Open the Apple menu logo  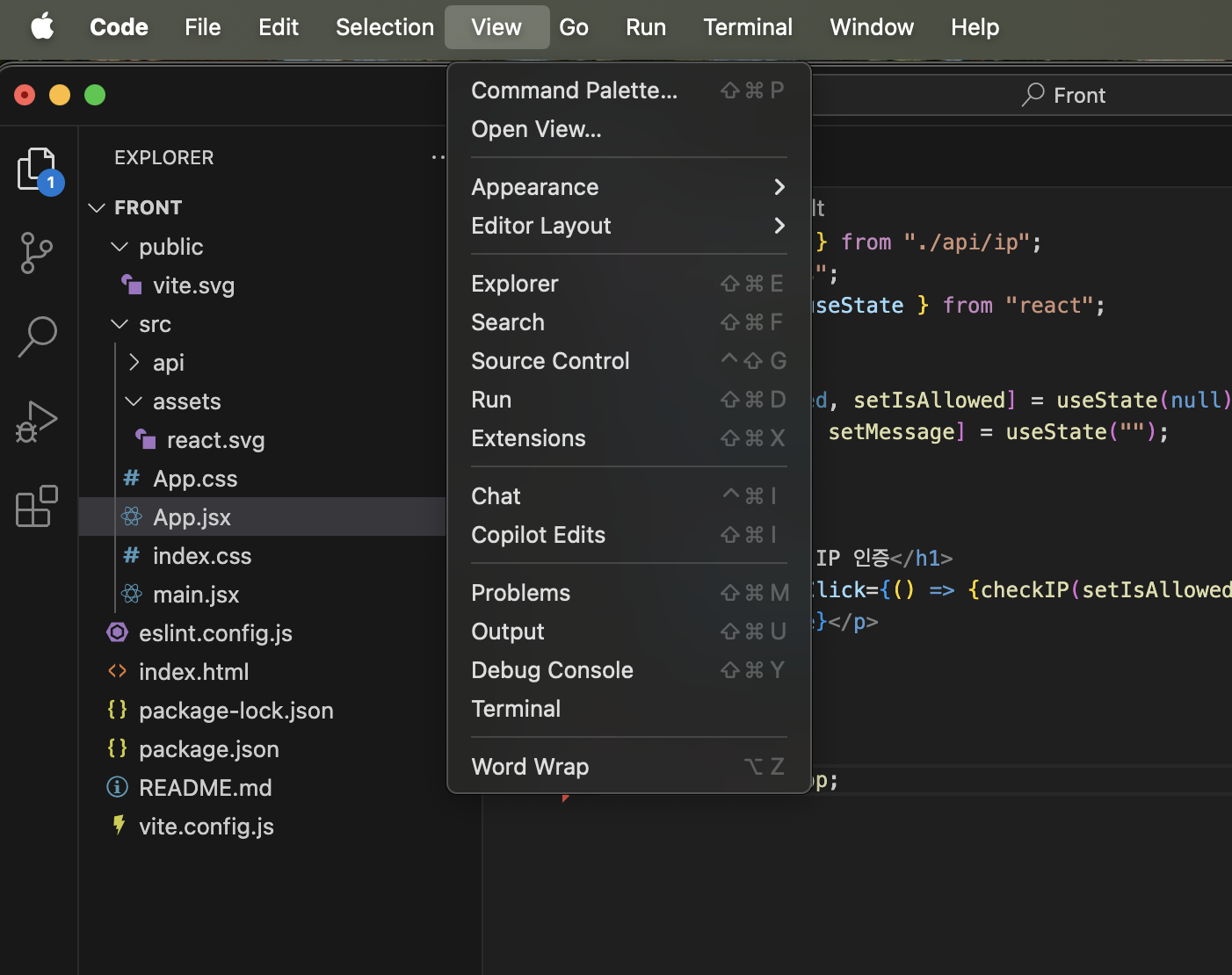click(x=41, y=27)
